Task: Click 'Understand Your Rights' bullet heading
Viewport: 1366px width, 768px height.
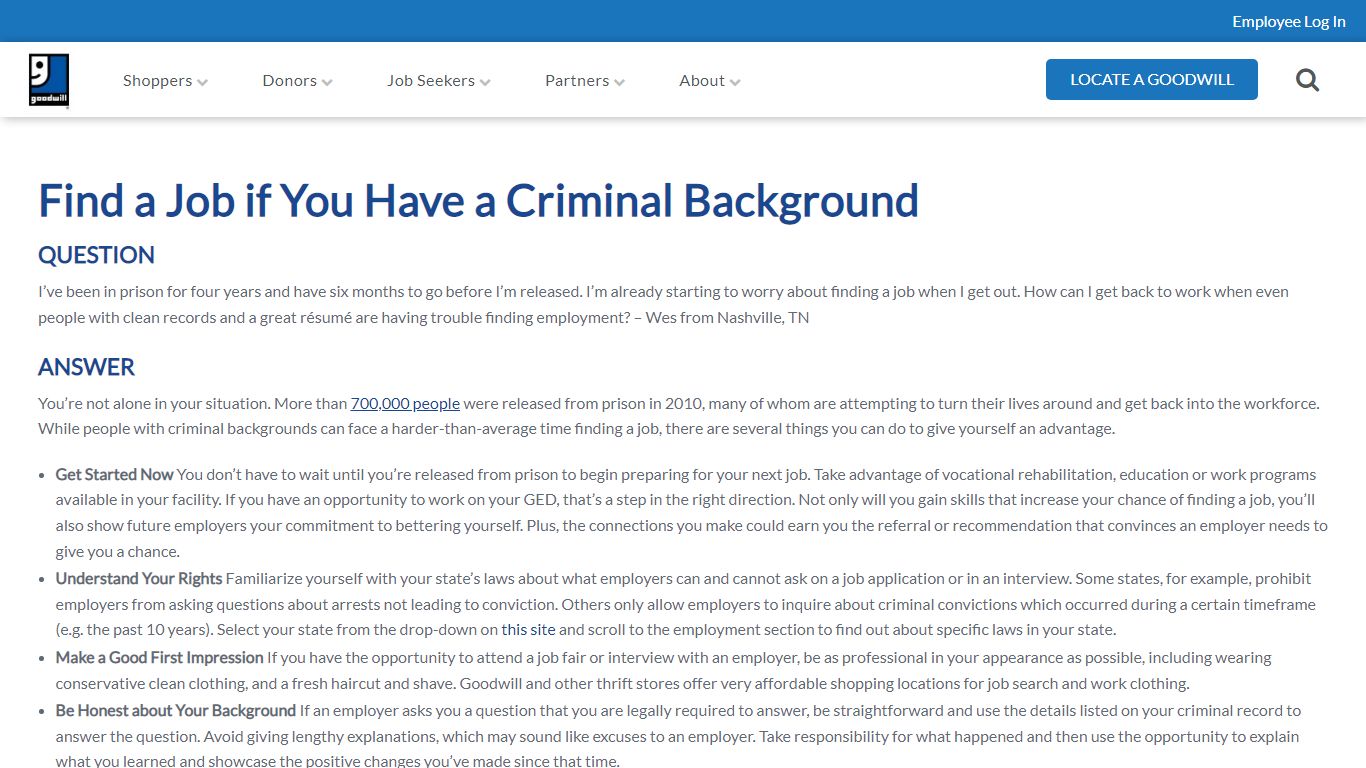Action: click(x=139, y=578)
